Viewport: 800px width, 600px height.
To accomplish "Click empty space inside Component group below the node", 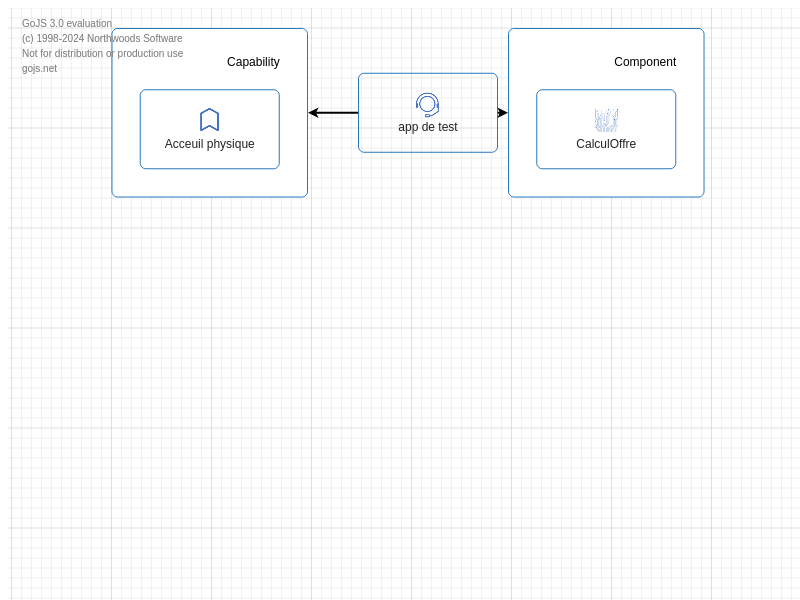I will click(x=606, y=183).
